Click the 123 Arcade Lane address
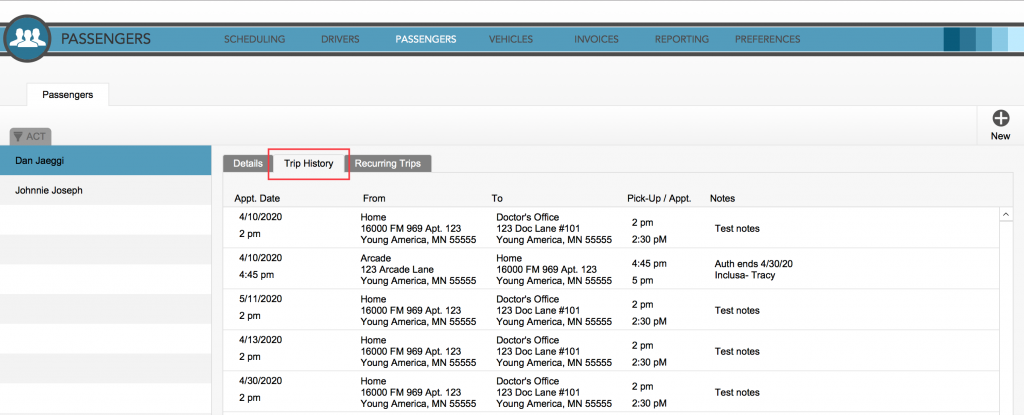Viewport: 1024px width, 415px height. 396,269
